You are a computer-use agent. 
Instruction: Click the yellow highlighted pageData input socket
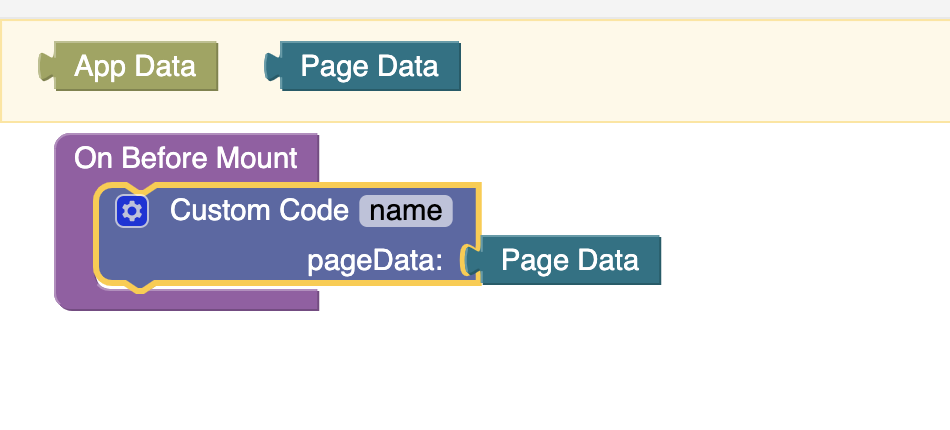(x=469, y=261)
